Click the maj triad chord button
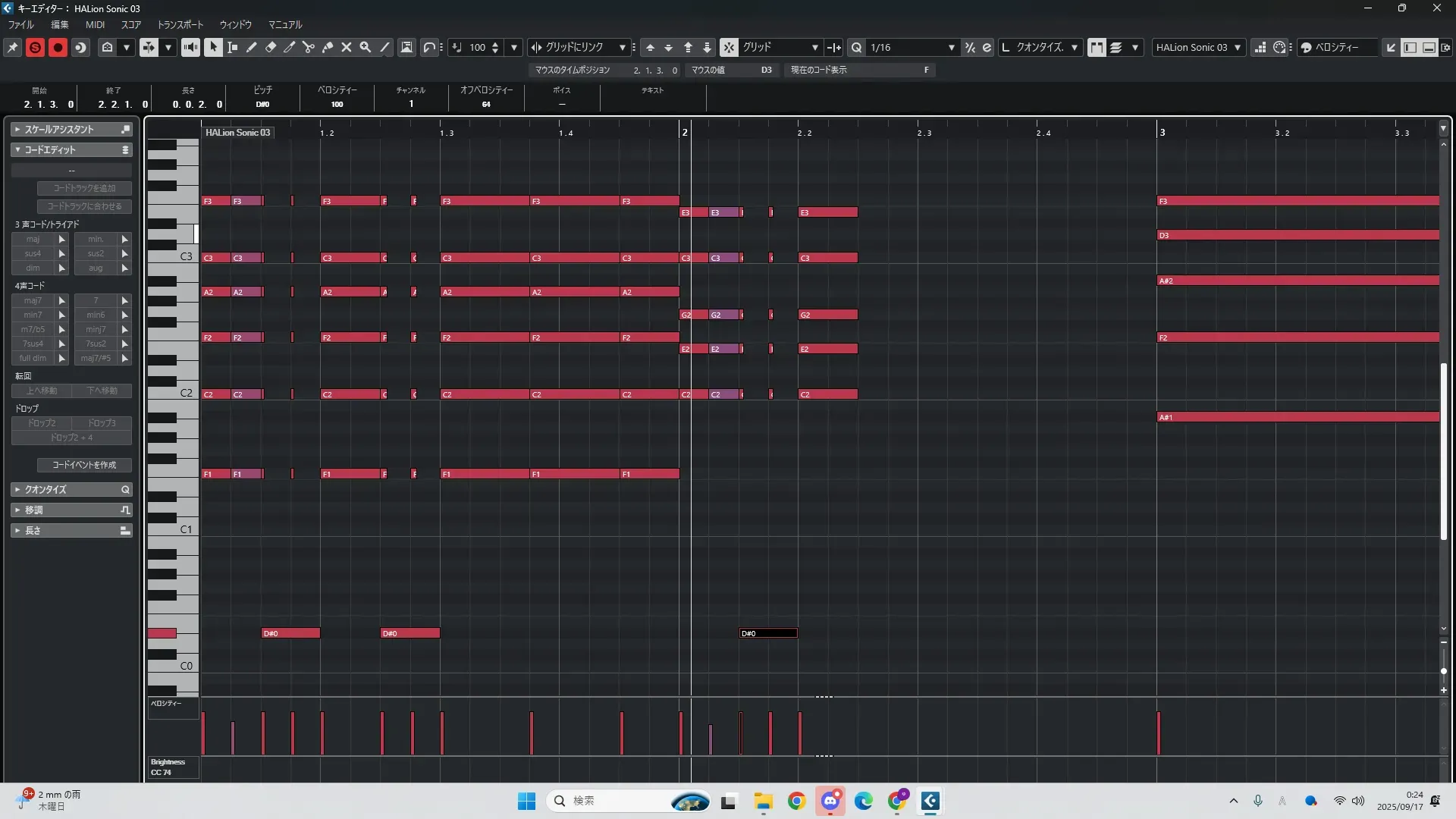The image size is (1456, 819). pyautogui.click(x=33, y=239)
